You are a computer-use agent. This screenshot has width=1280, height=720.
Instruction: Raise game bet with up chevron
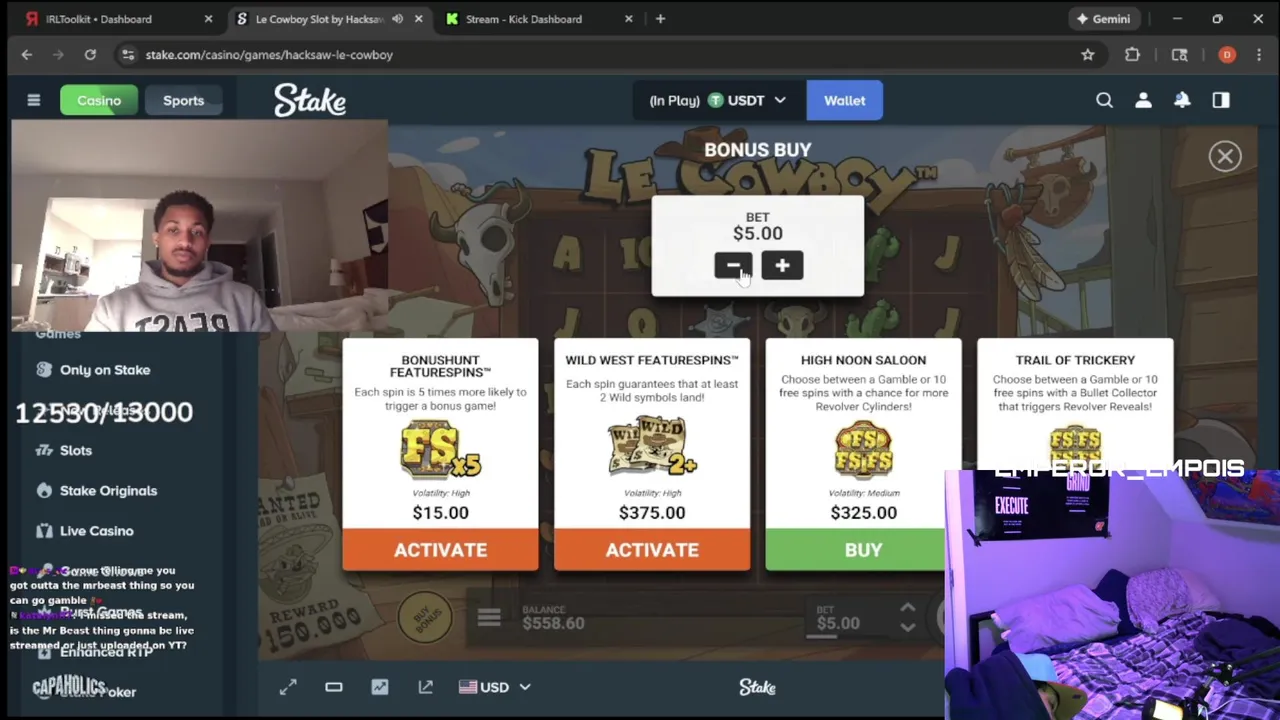[x=907, y=608]
